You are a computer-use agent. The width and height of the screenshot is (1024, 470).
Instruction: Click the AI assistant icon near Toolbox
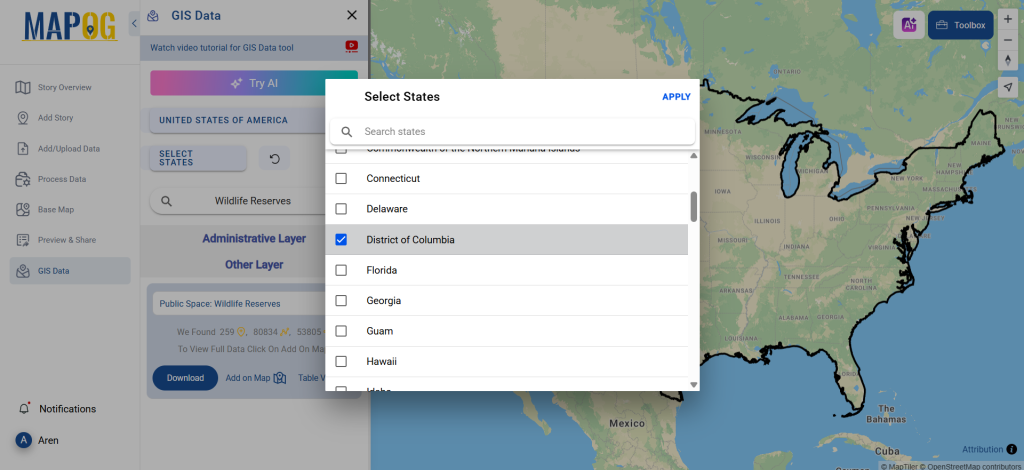pyautogui.click(x=909, y=25)
